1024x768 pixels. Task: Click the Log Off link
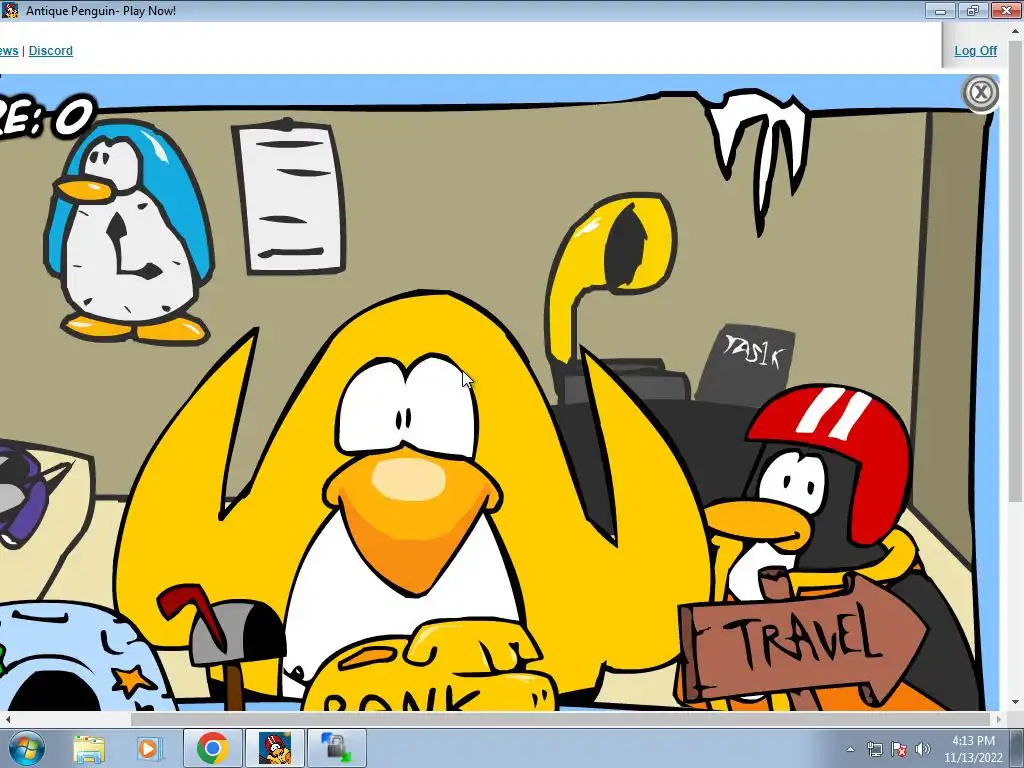[x=975, y=50]
